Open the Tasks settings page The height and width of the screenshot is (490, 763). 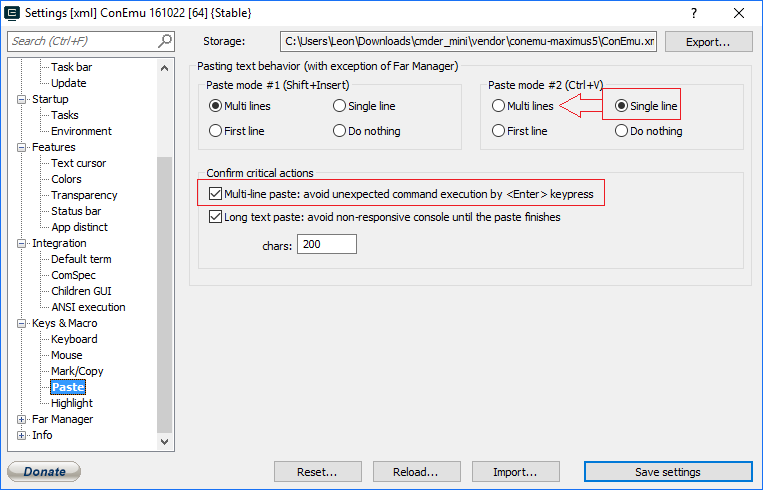pyautogui.click(x=65, y=115)
